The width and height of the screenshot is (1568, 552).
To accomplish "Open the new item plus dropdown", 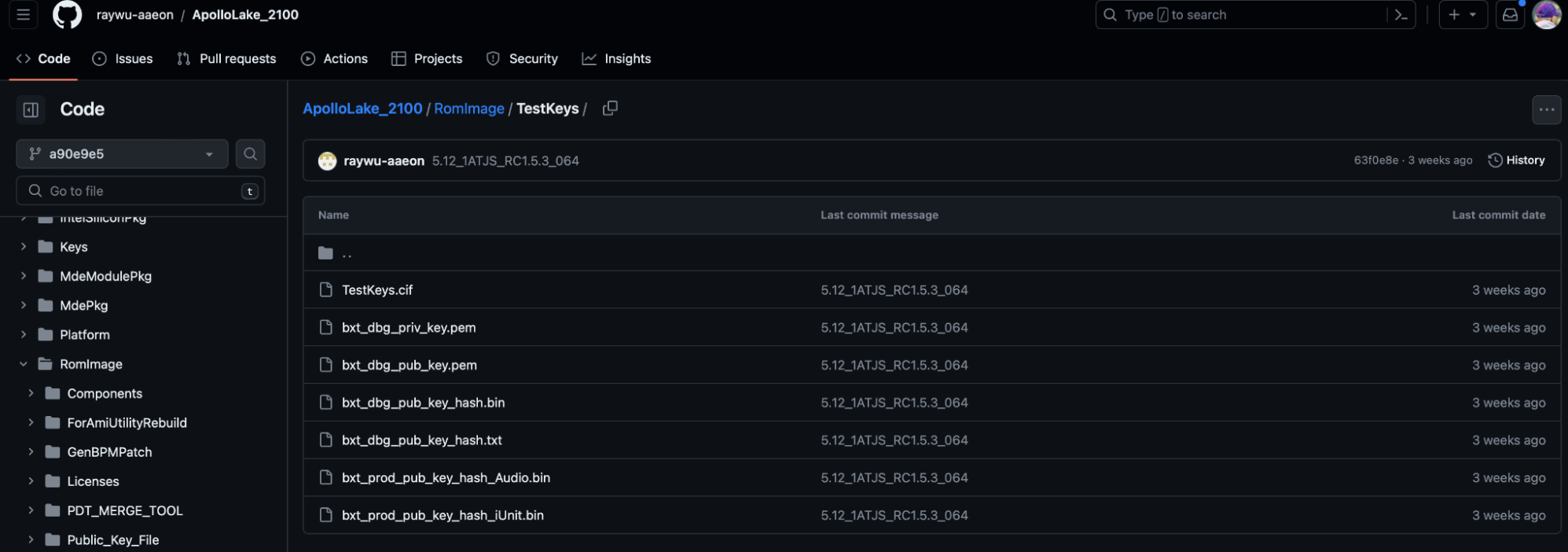I will pyautogui.click(x=1462, y=14).
